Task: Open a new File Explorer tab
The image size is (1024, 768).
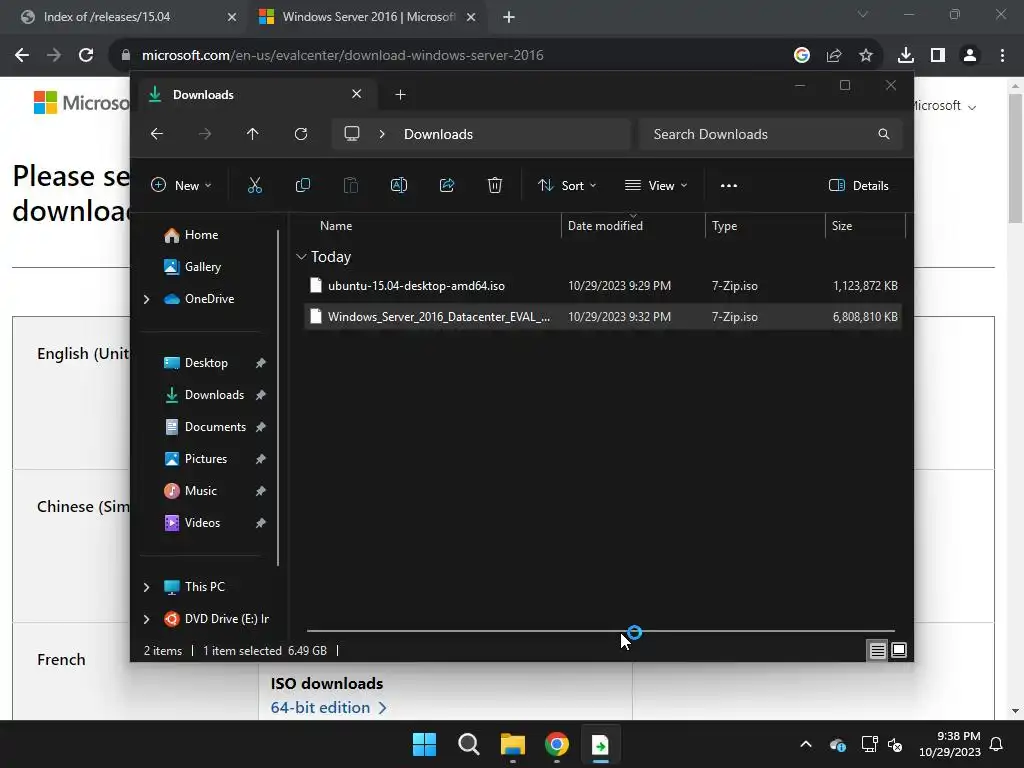Action: 400,95
